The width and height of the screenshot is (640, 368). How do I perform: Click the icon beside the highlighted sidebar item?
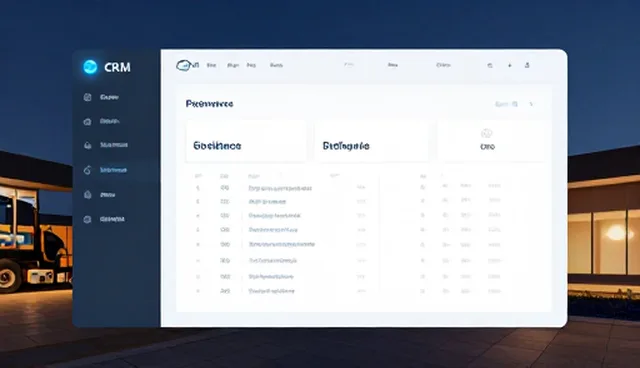(x=87, y=170)
